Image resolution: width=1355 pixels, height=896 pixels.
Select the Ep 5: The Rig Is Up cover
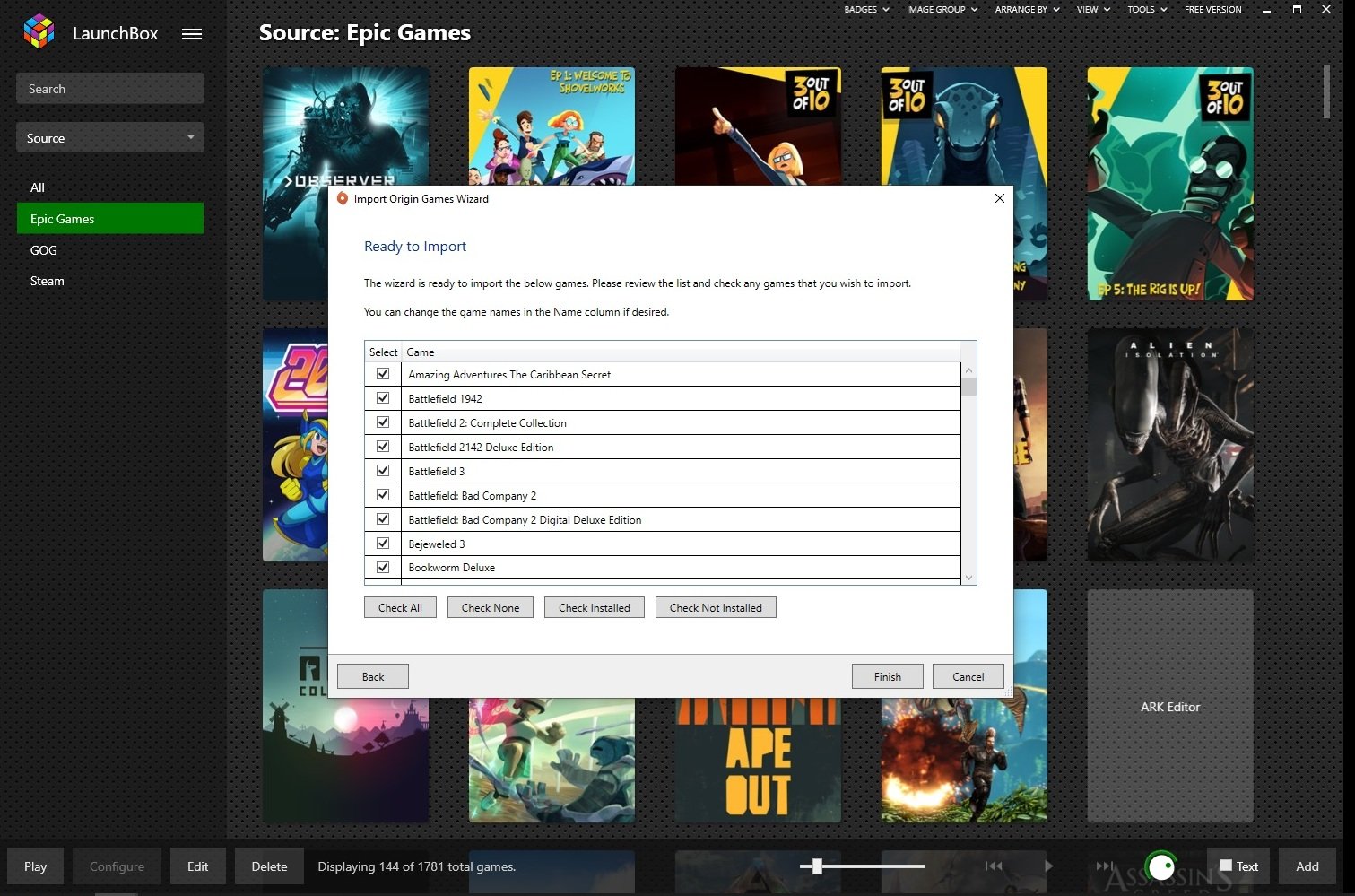[1170, 184]
